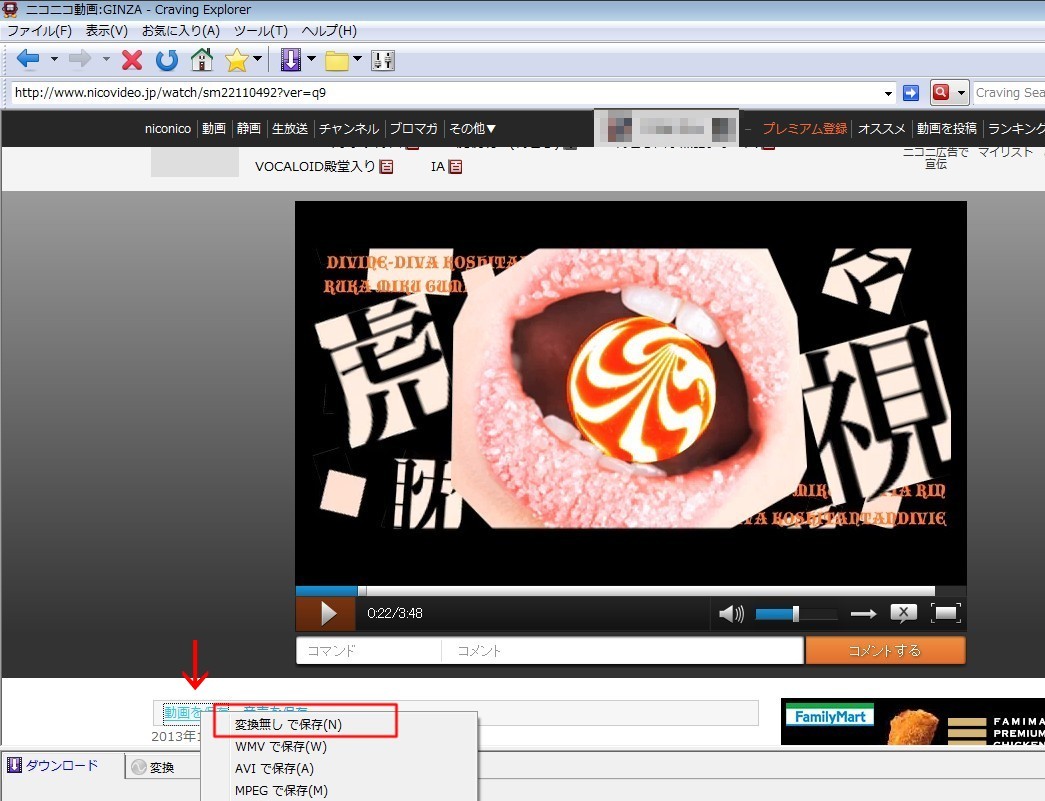Click the コメント text input field
The image size is (1045, 801).
622,651
